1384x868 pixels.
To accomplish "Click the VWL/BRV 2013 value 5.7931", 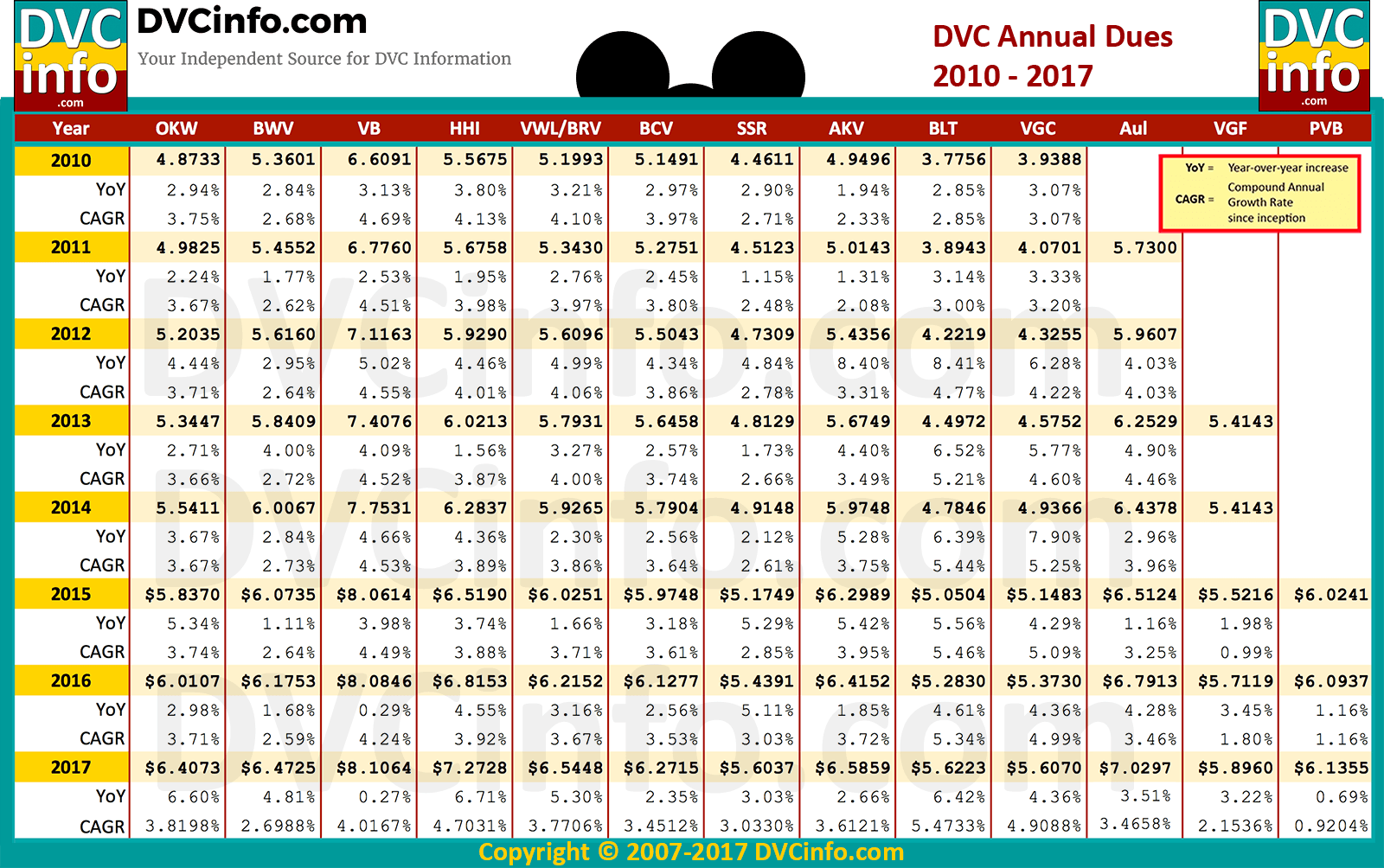I will [x=570, y=421].
